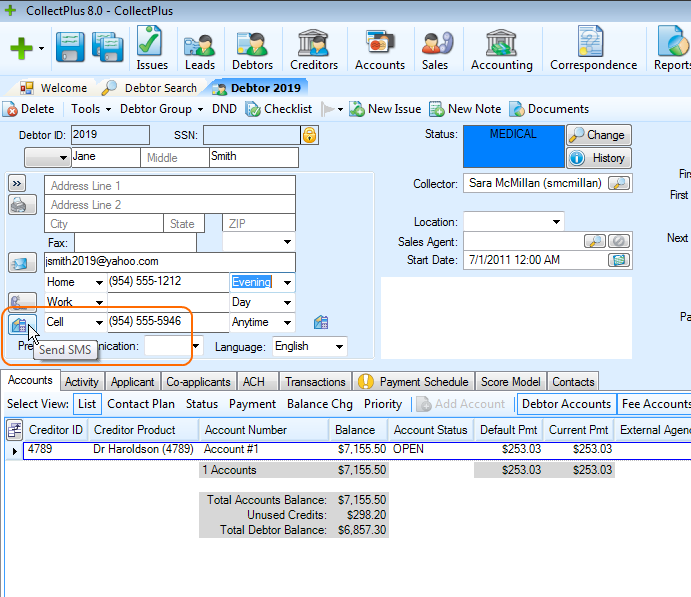
Task: Click the blue MEDICAL status box
Action: [x=513, y=146]
